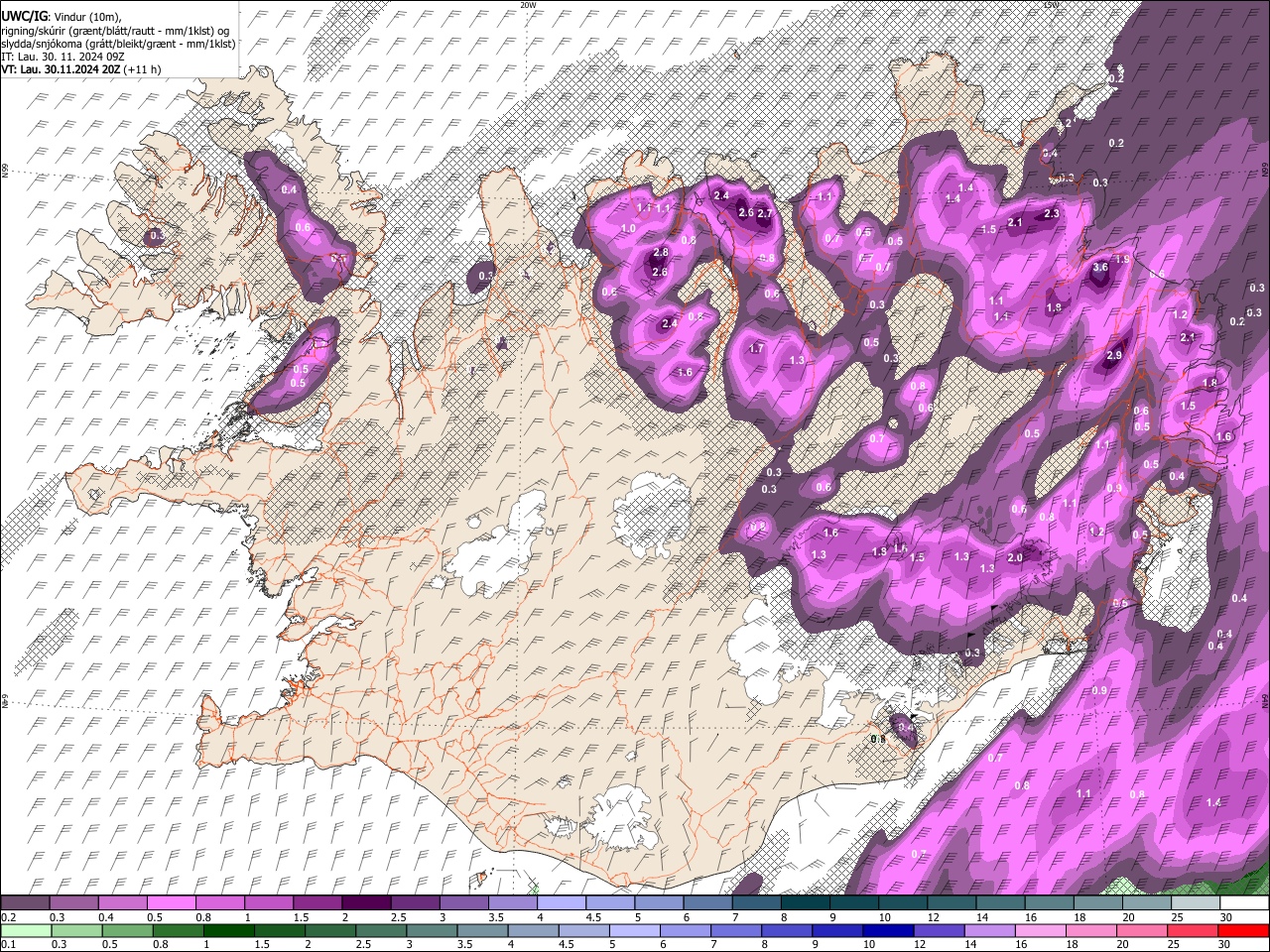Click the 1.7 snowfall value on the map
The height and width of the screenshot is (952, 1270).
[757, 349]
